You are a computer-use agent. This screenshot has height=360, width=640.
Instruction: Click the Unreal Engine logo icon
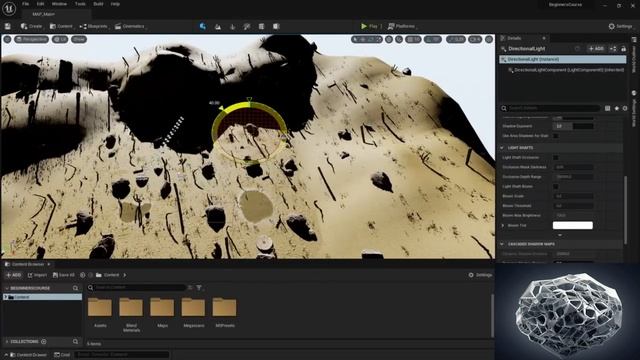[9, 8]
